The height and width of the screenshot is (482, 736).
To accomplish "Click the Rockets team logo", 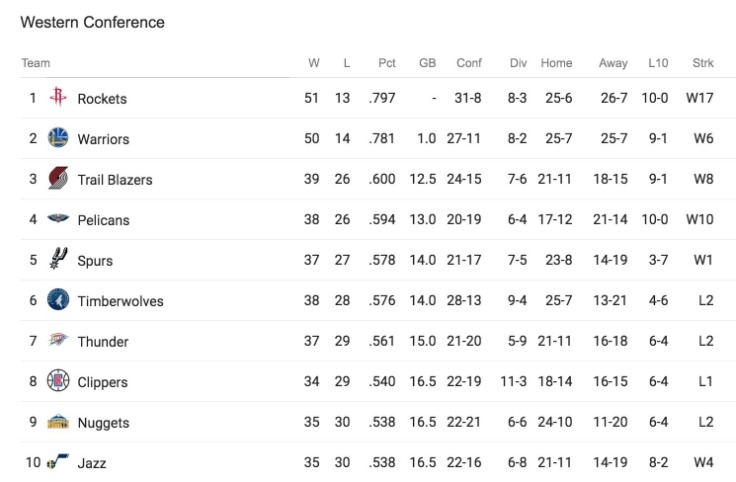I will [x=58, y=98].
